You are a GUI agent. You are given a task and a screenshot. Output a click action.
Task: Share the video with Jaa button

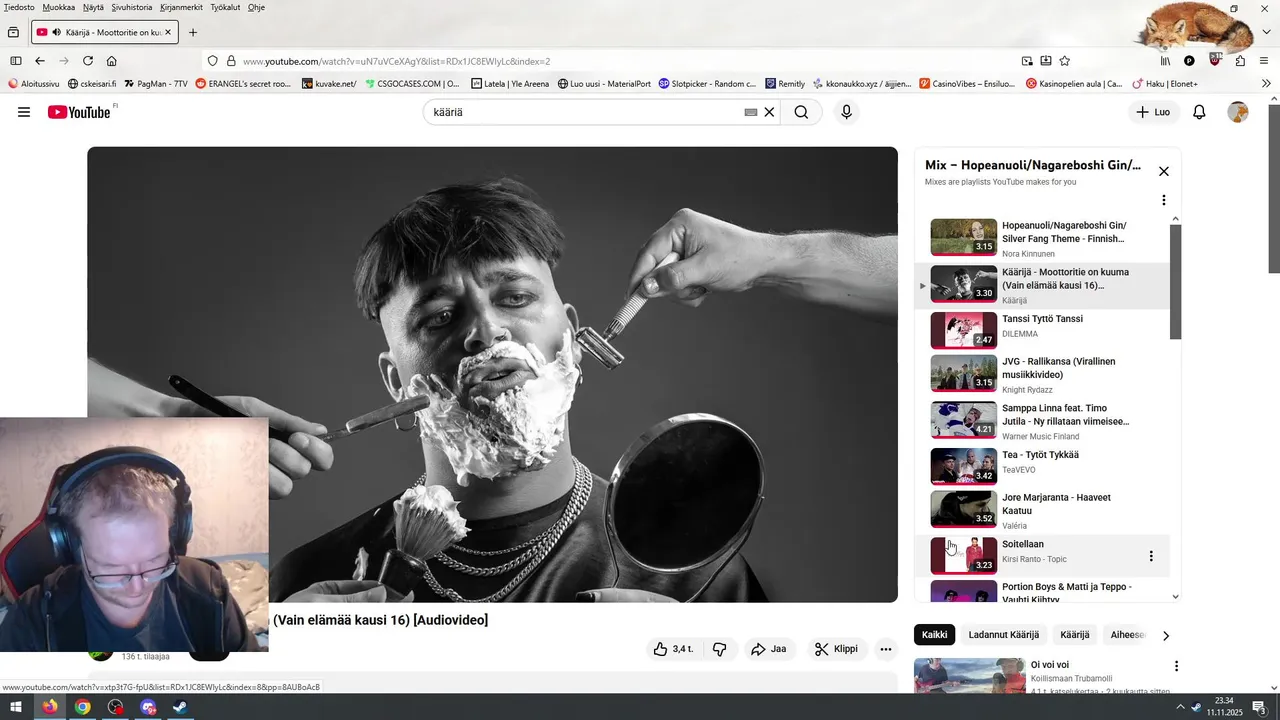tap(769, 649)
